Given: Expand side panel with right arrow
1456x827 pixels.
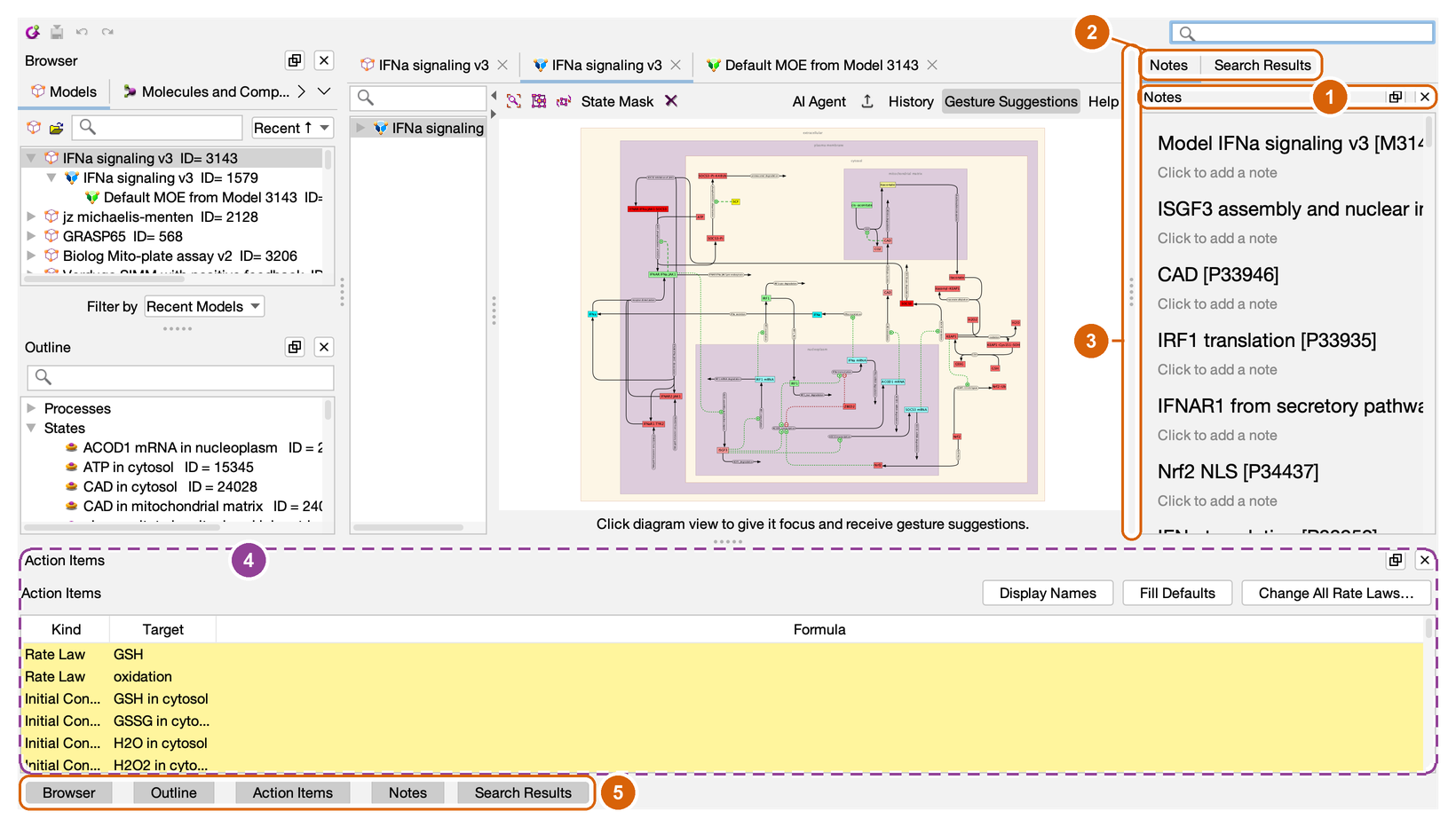Looking at the screenshot, I should [x=494, y=114].
